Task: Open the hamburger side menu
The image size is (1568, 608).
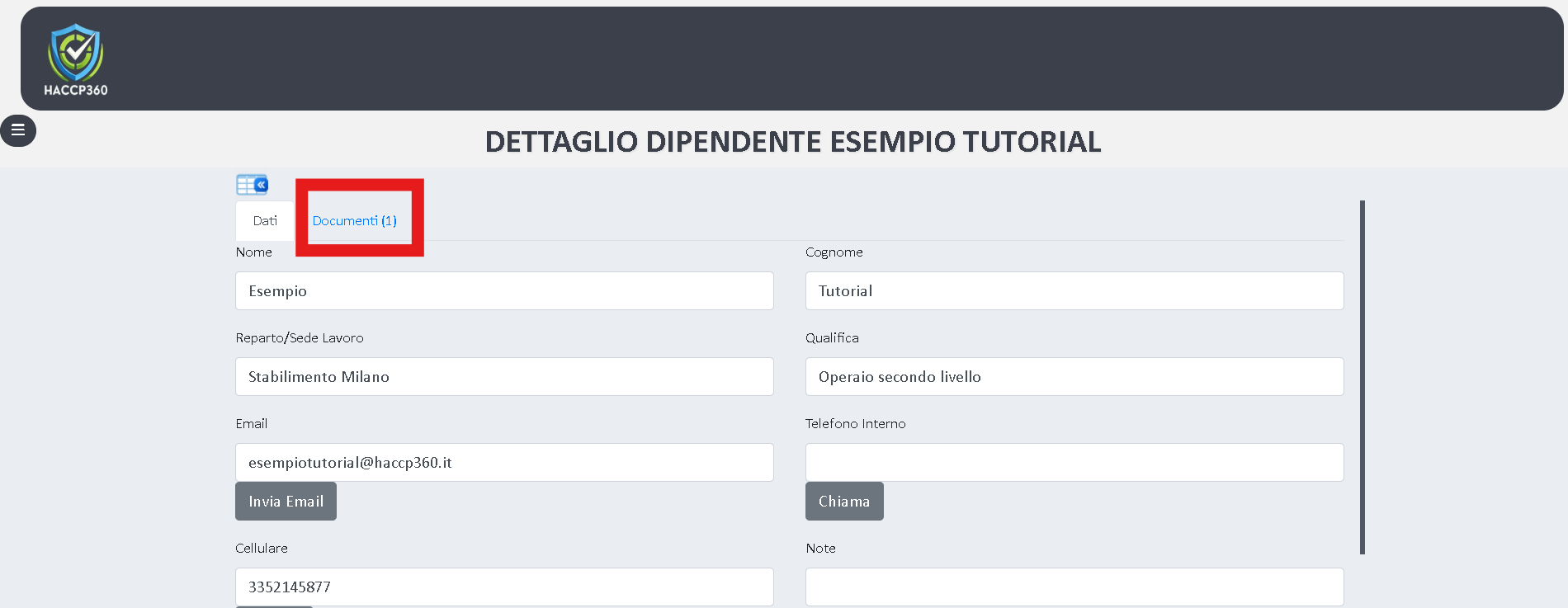Action: click(18, 130)
